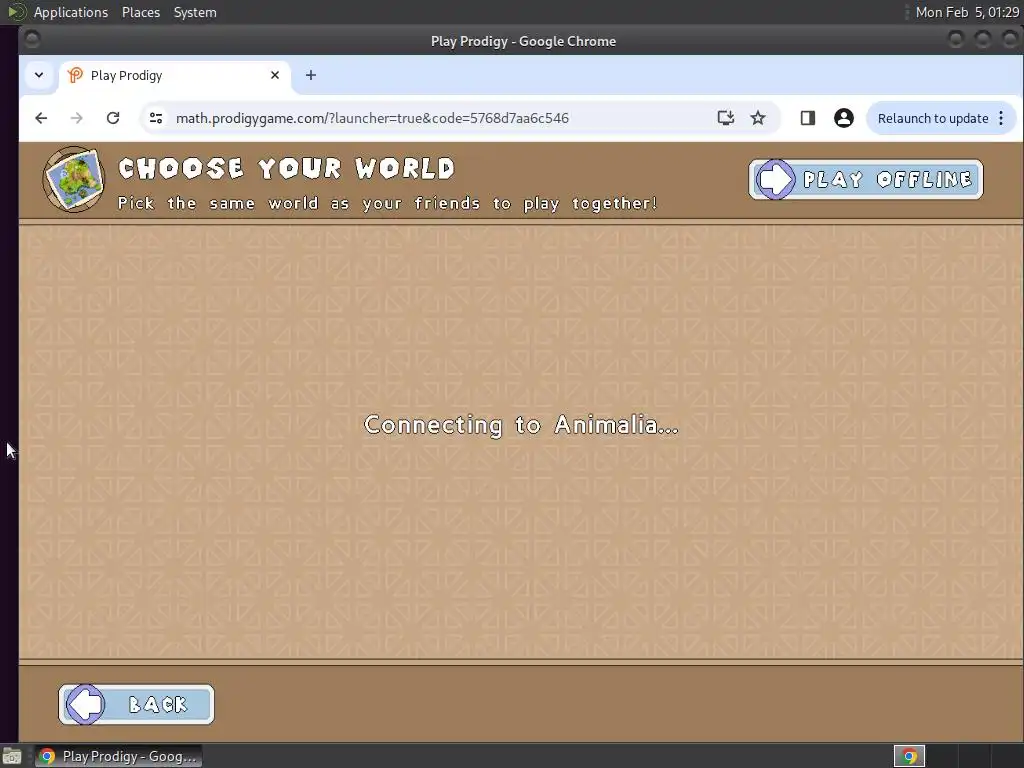Click the browser forward arrow
1024x768 pixels.
pos(76,118)
